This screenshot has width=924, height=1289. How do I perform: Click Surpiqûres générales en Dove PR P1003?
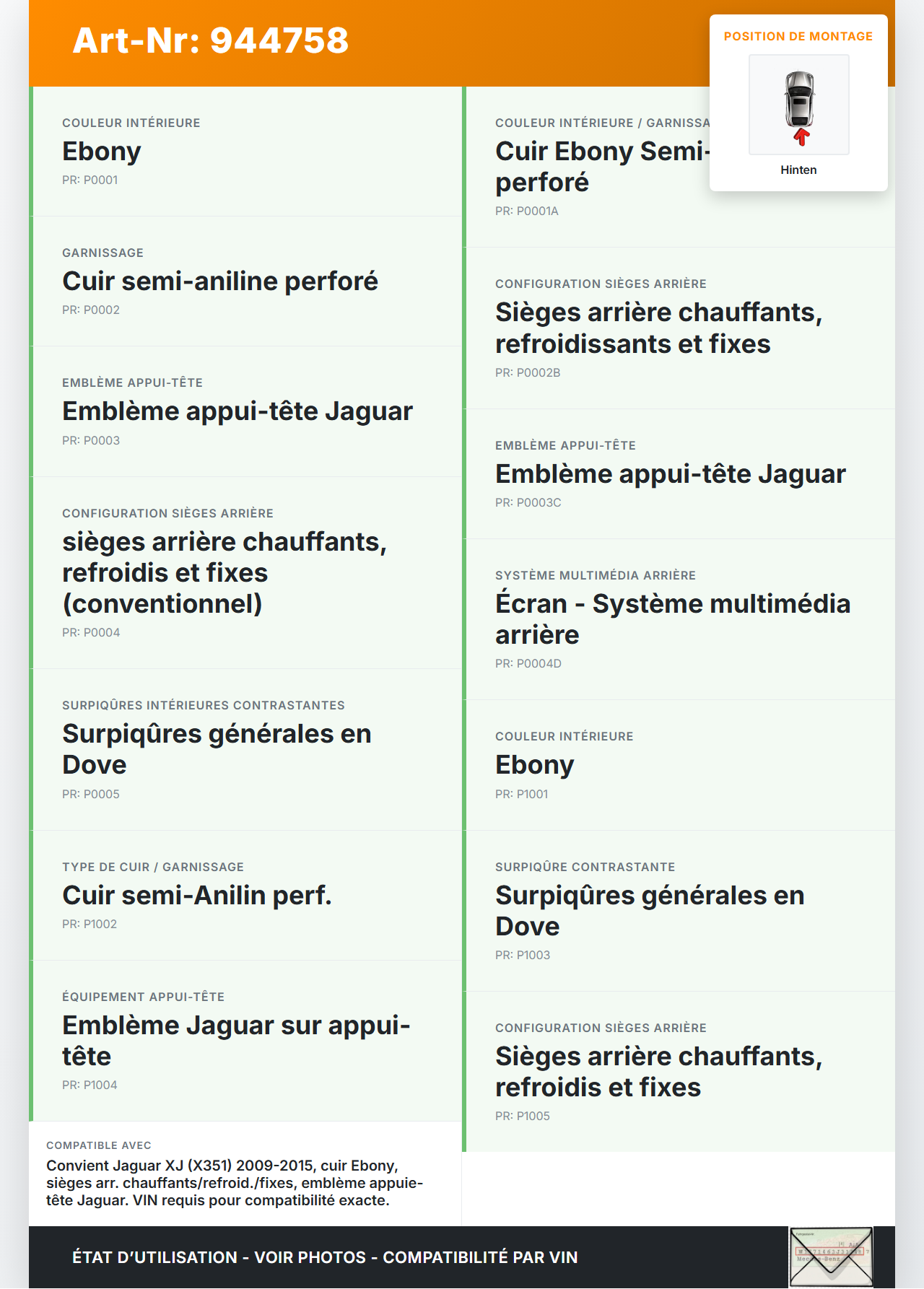650,911
